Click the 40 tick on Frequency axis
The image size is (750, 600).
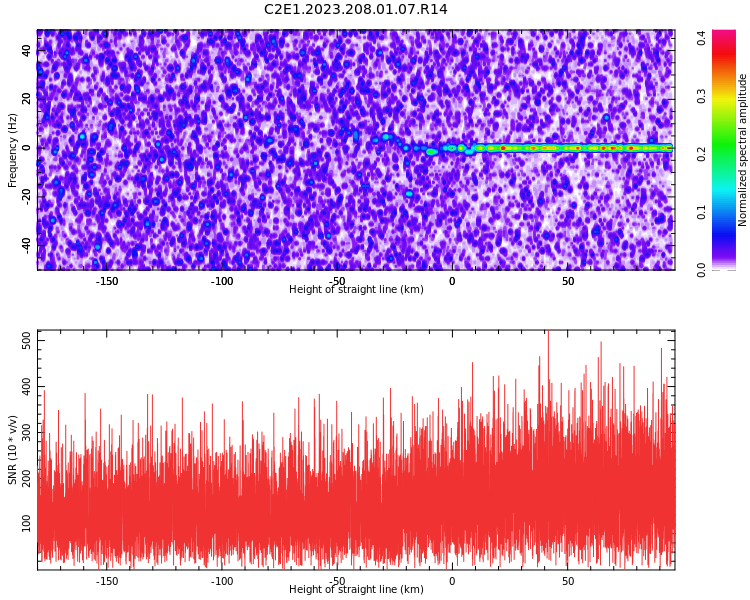click(27, 51)
